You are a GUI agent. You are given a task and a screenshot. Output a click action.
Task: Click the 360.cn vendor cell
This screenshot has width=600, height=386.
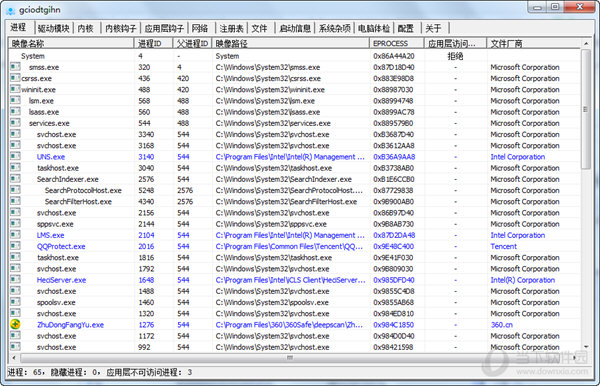[501, 325]
